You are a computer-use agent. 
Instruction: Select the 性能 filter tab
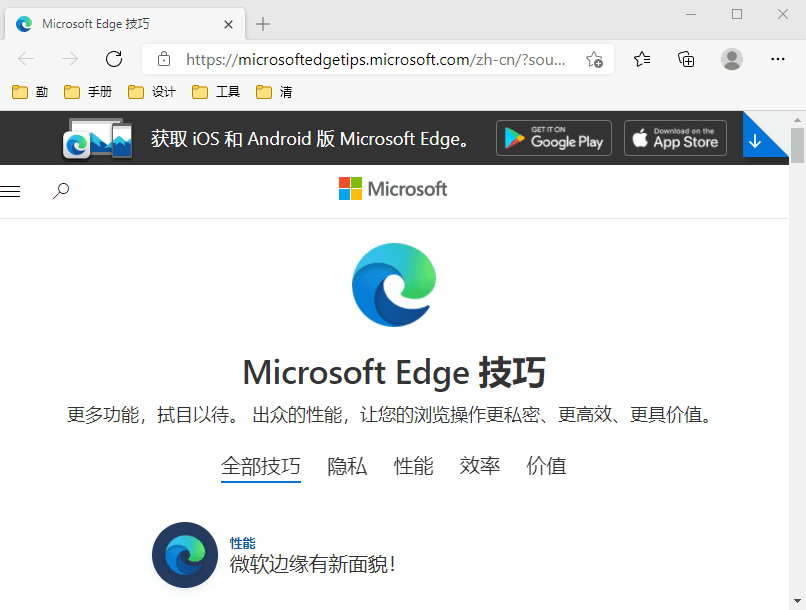(x=413, y=466)
